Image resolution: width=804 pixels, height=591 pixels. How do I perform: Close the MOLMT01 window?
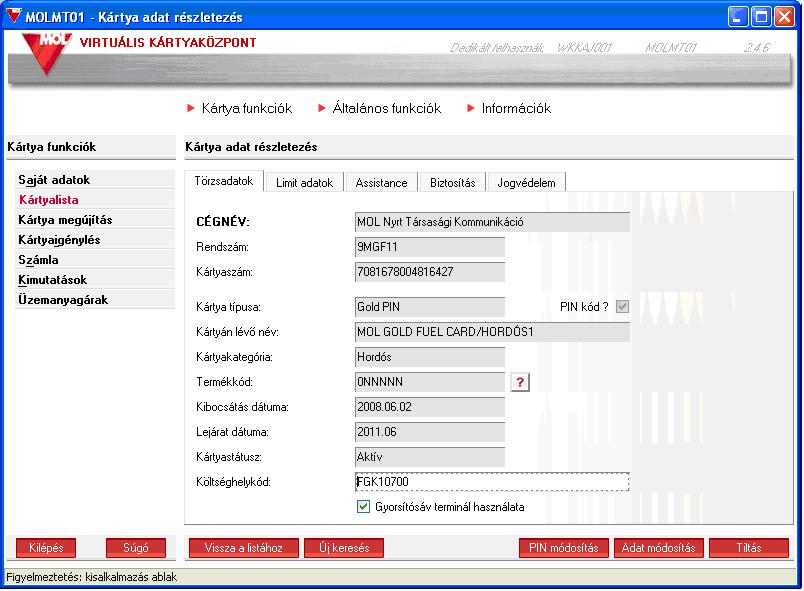(785, 16)
